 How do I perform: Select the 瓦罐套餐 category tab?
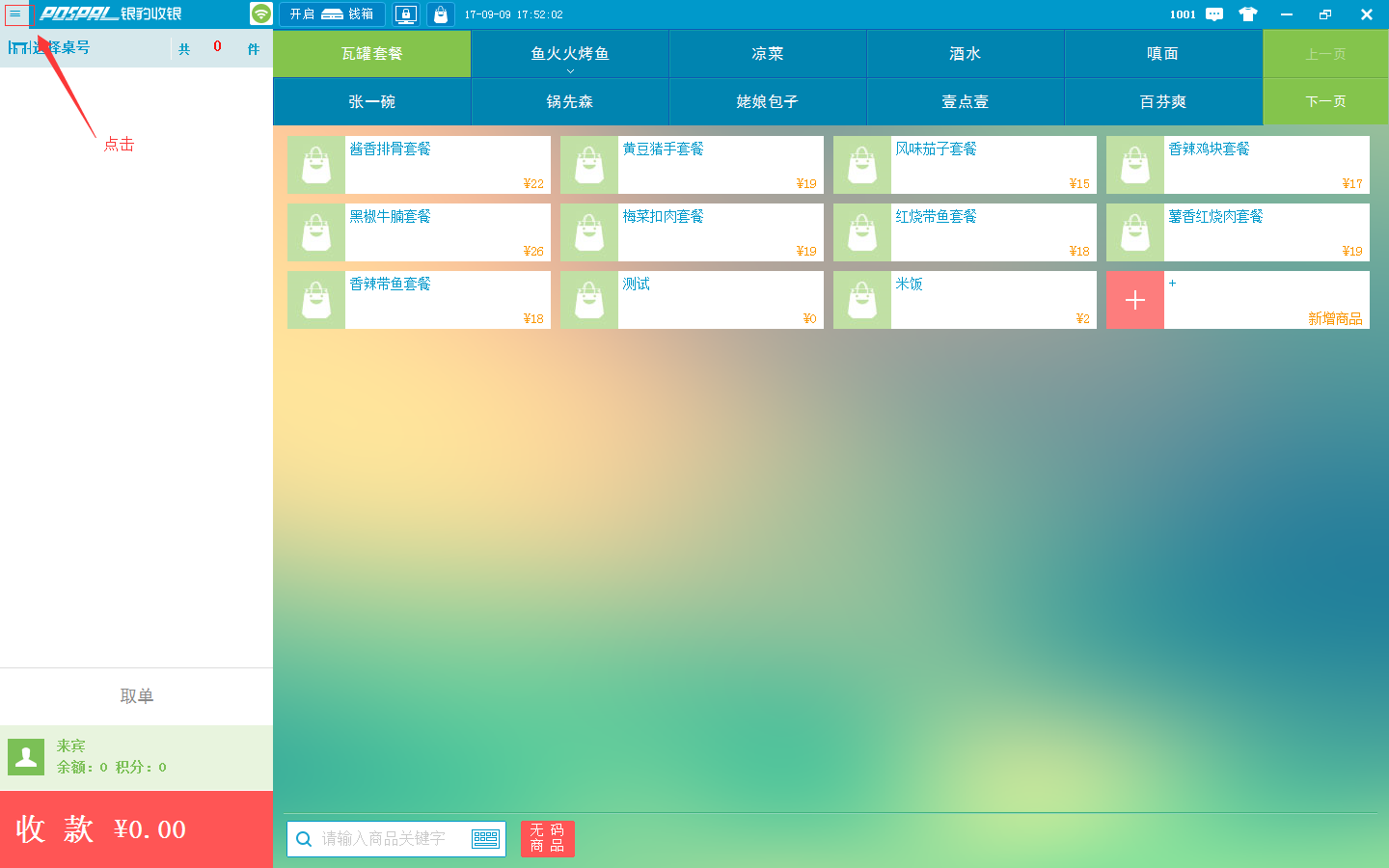[372, 54]
